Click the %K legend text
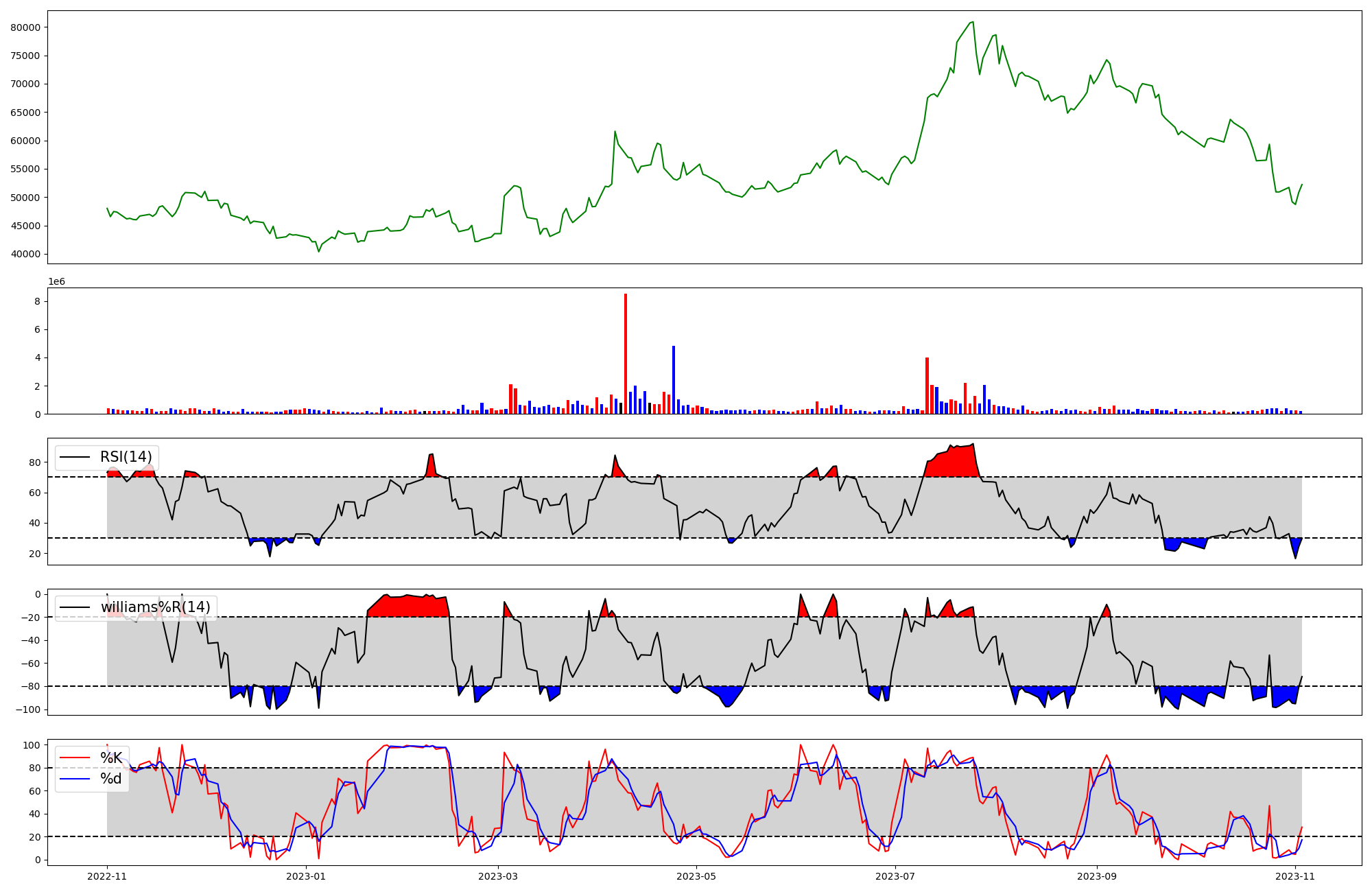 pos(111,758)
